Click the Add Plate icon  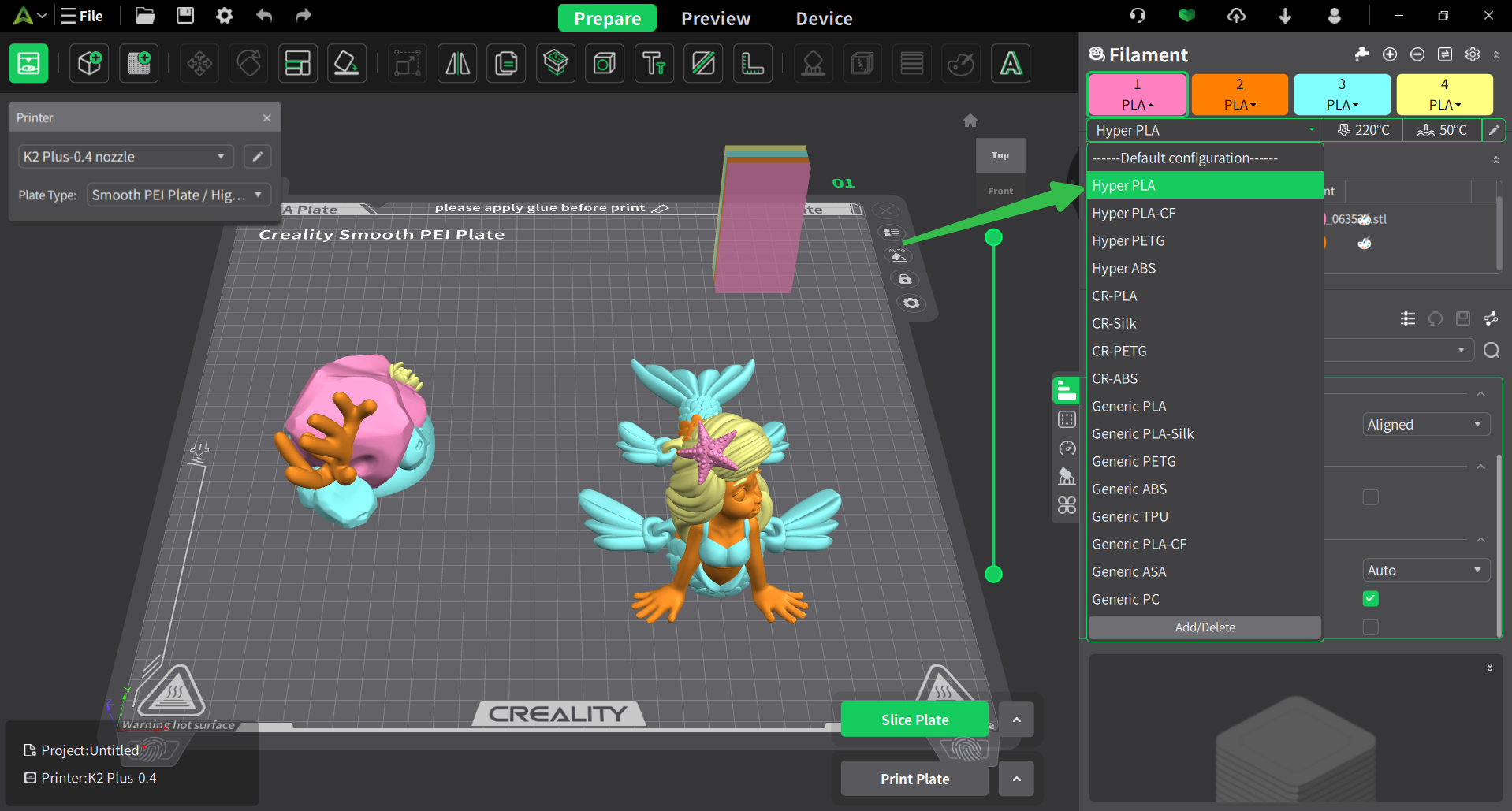click(x=139, y=63)
